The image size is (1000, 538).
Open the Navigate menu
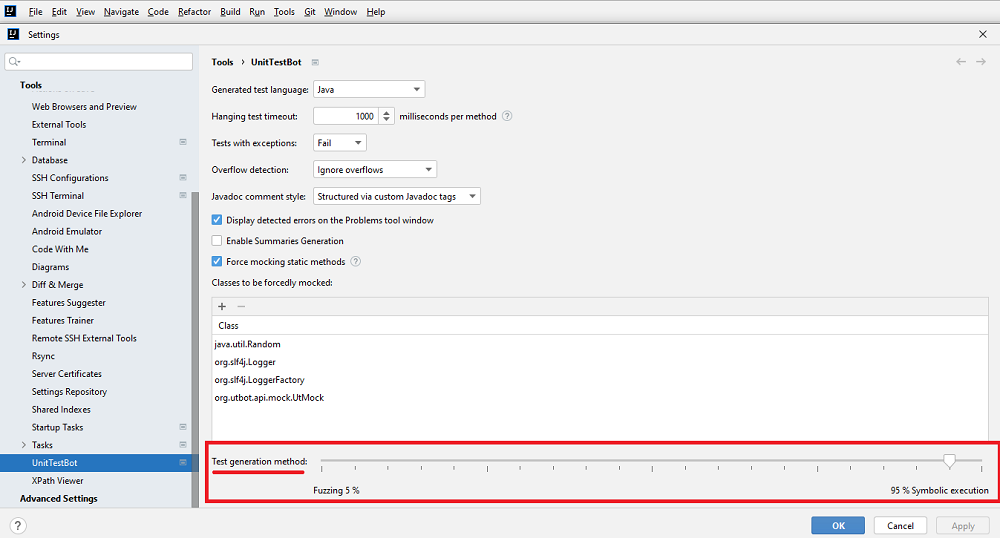click(x=121, y=12)
